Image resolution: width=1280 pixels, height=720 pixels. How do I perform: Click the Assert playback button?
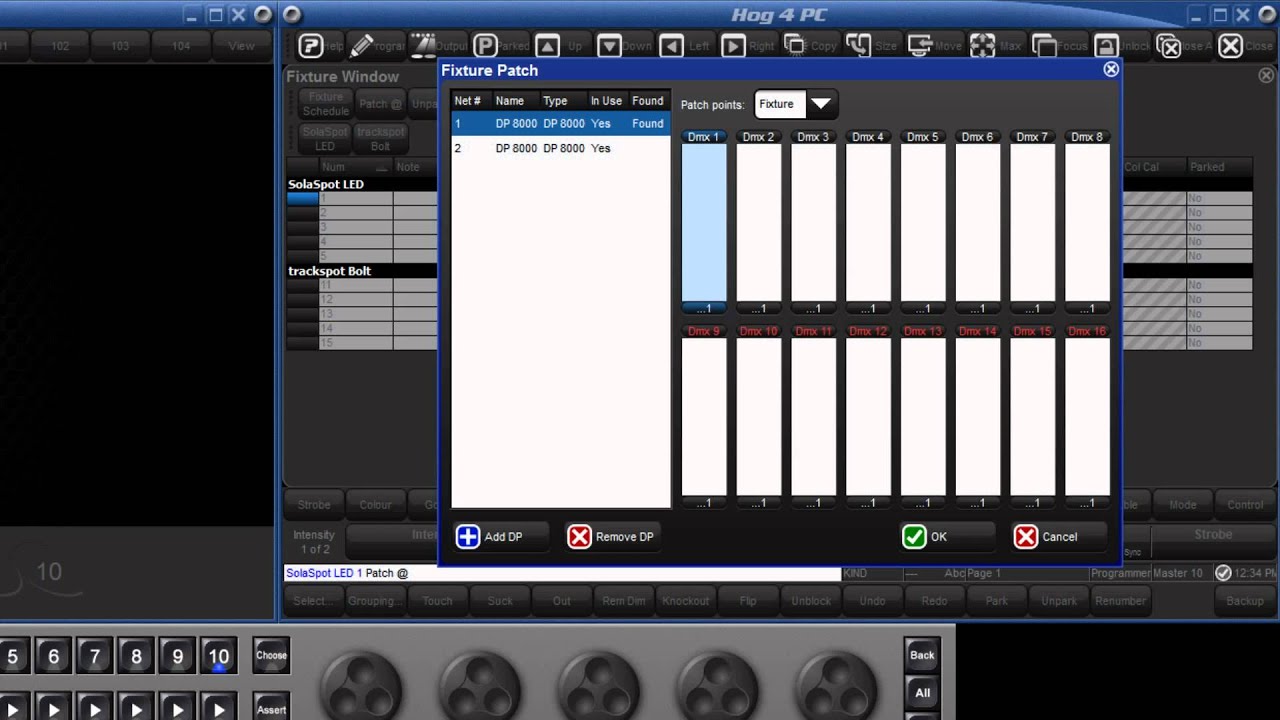coord(271,708)
